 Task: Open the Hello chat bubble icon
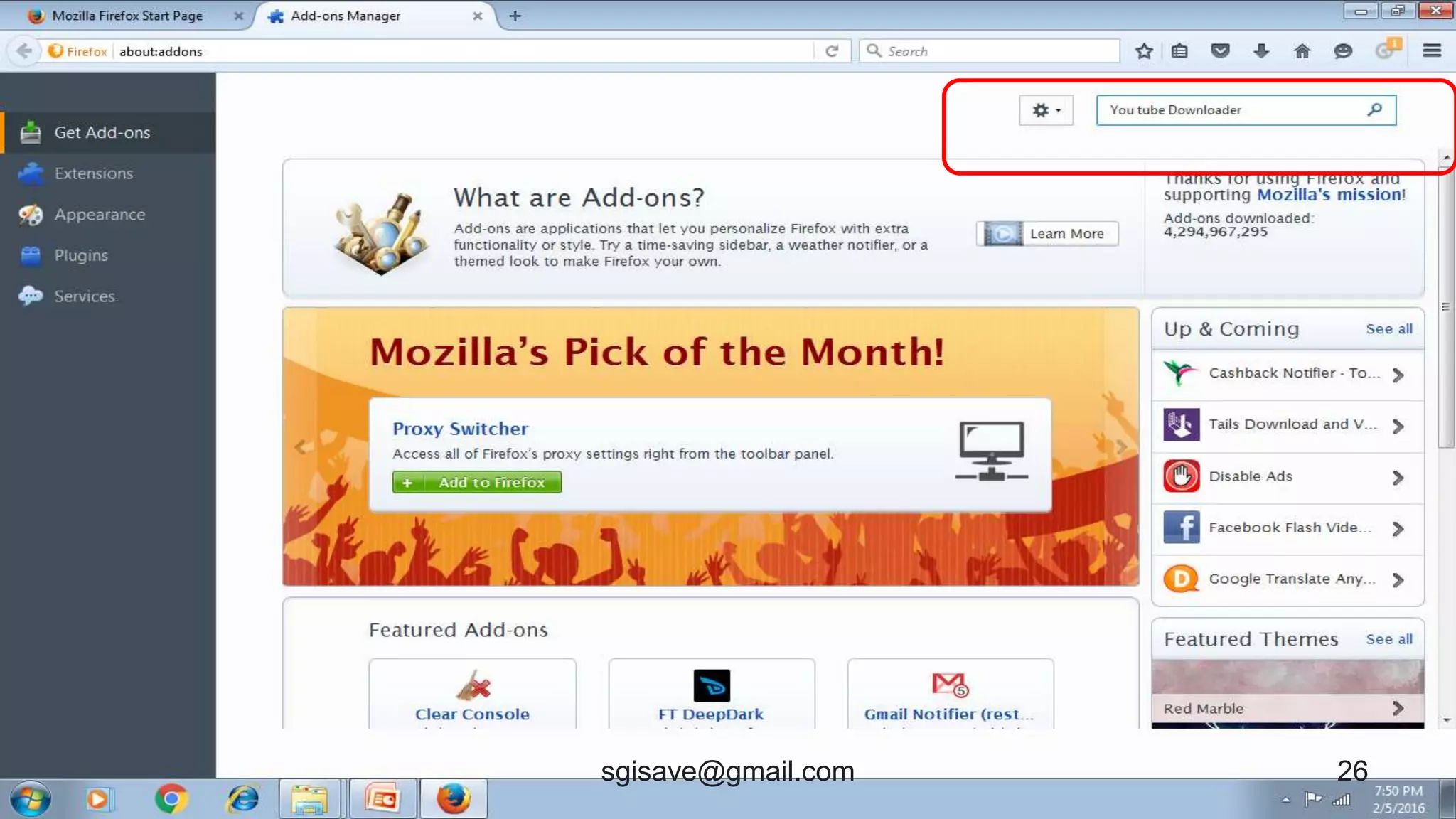pos(1342,51)
